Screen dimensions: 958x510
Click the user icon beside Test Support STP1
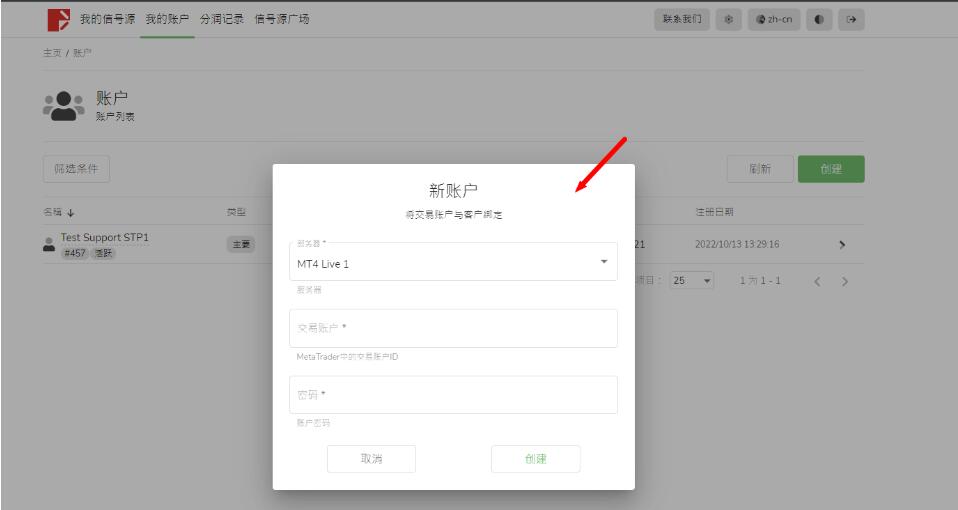click(49, 244)
